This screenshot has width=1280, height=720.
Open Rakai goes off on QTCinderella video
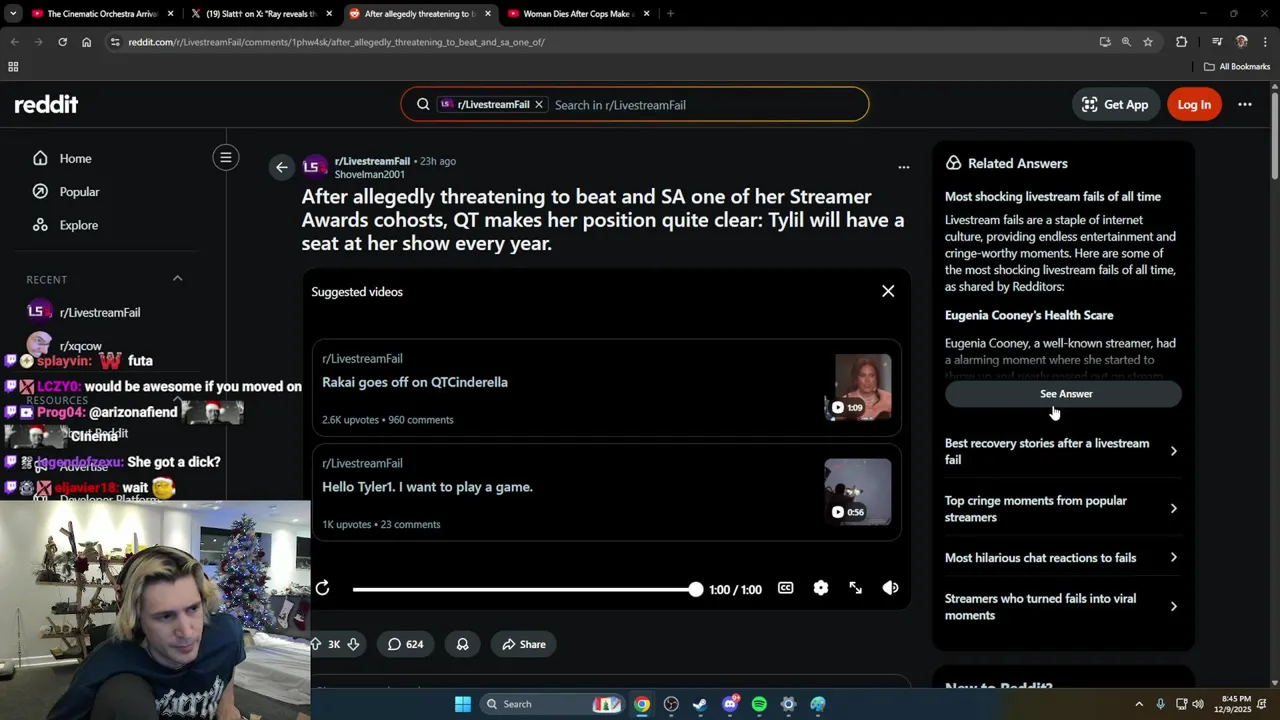[415, 382]
